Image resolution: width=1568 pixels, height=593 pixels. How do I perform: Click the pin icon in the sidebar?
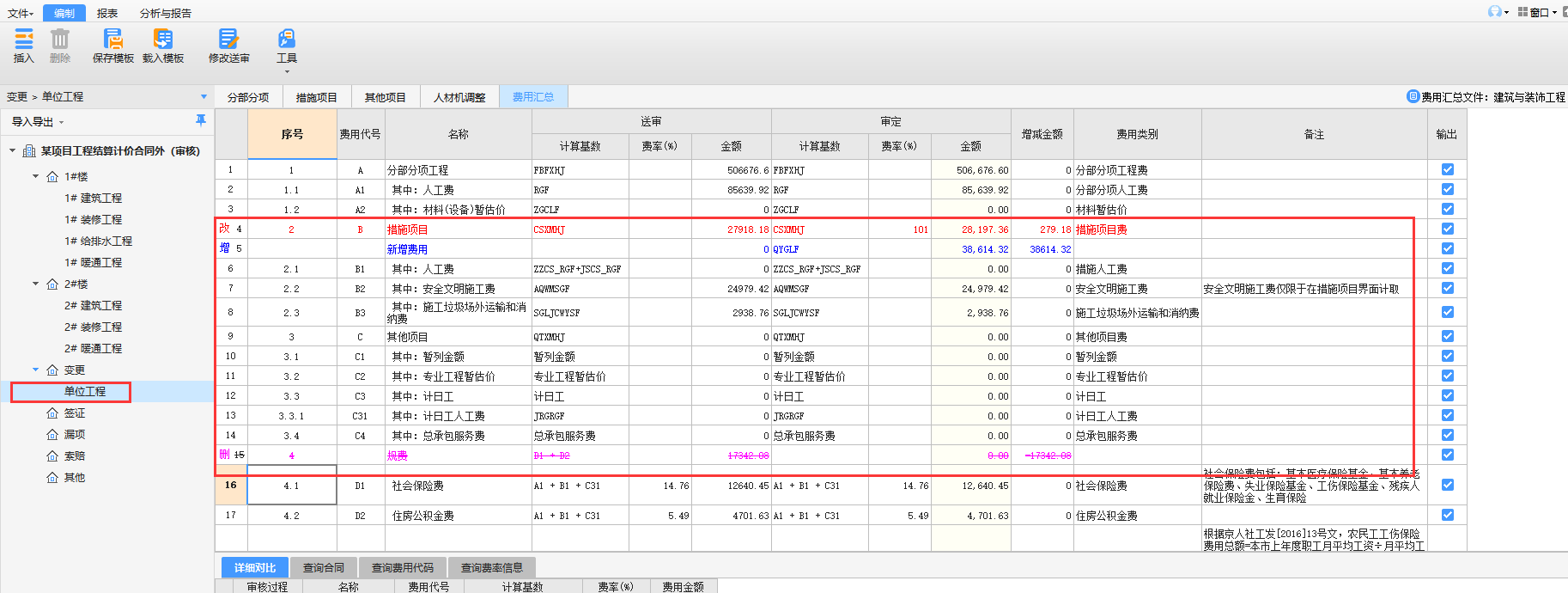click(x=201, y=120)
